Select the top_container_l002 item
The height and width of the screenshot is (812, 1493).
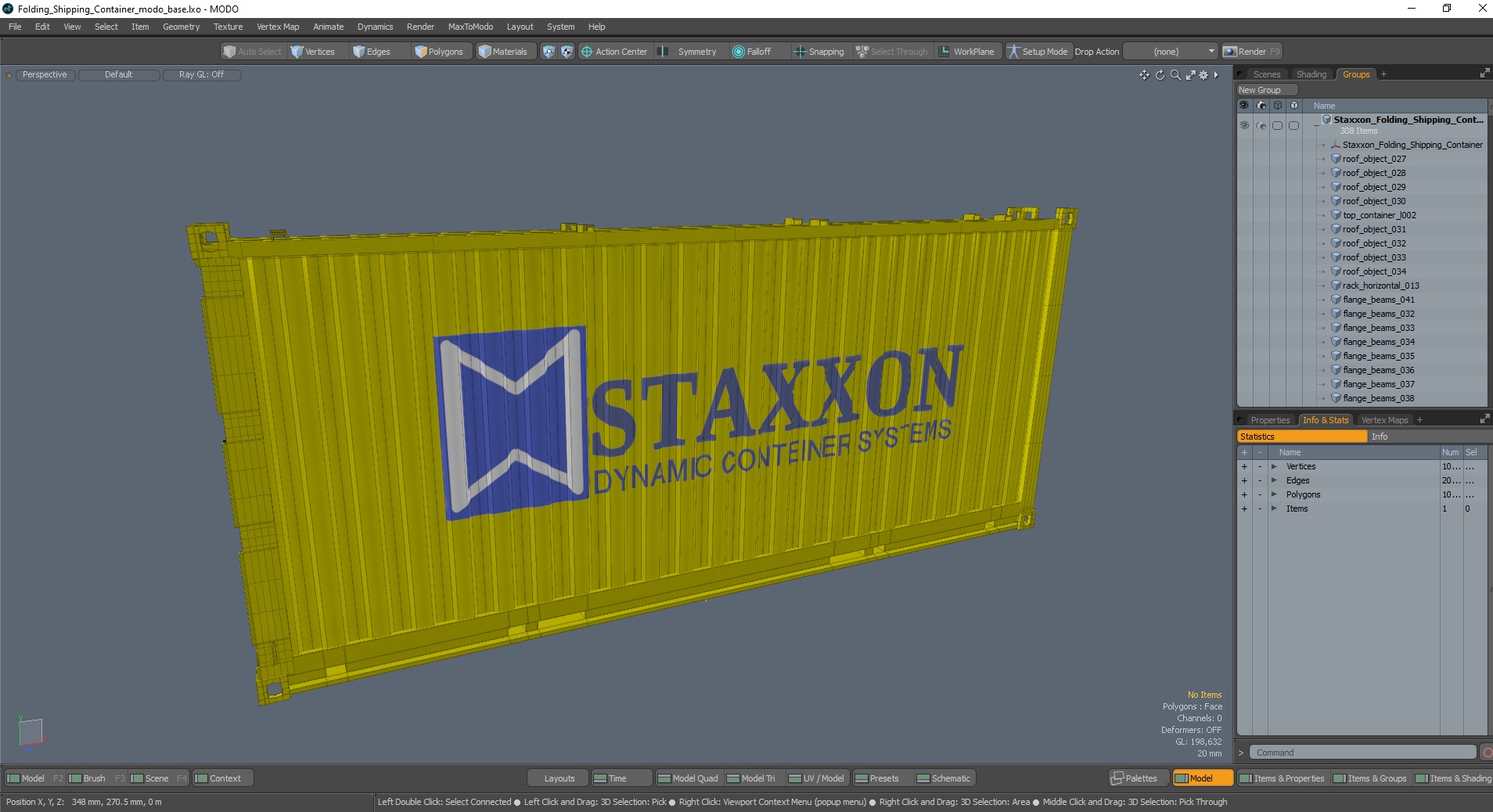(1379, 215)
